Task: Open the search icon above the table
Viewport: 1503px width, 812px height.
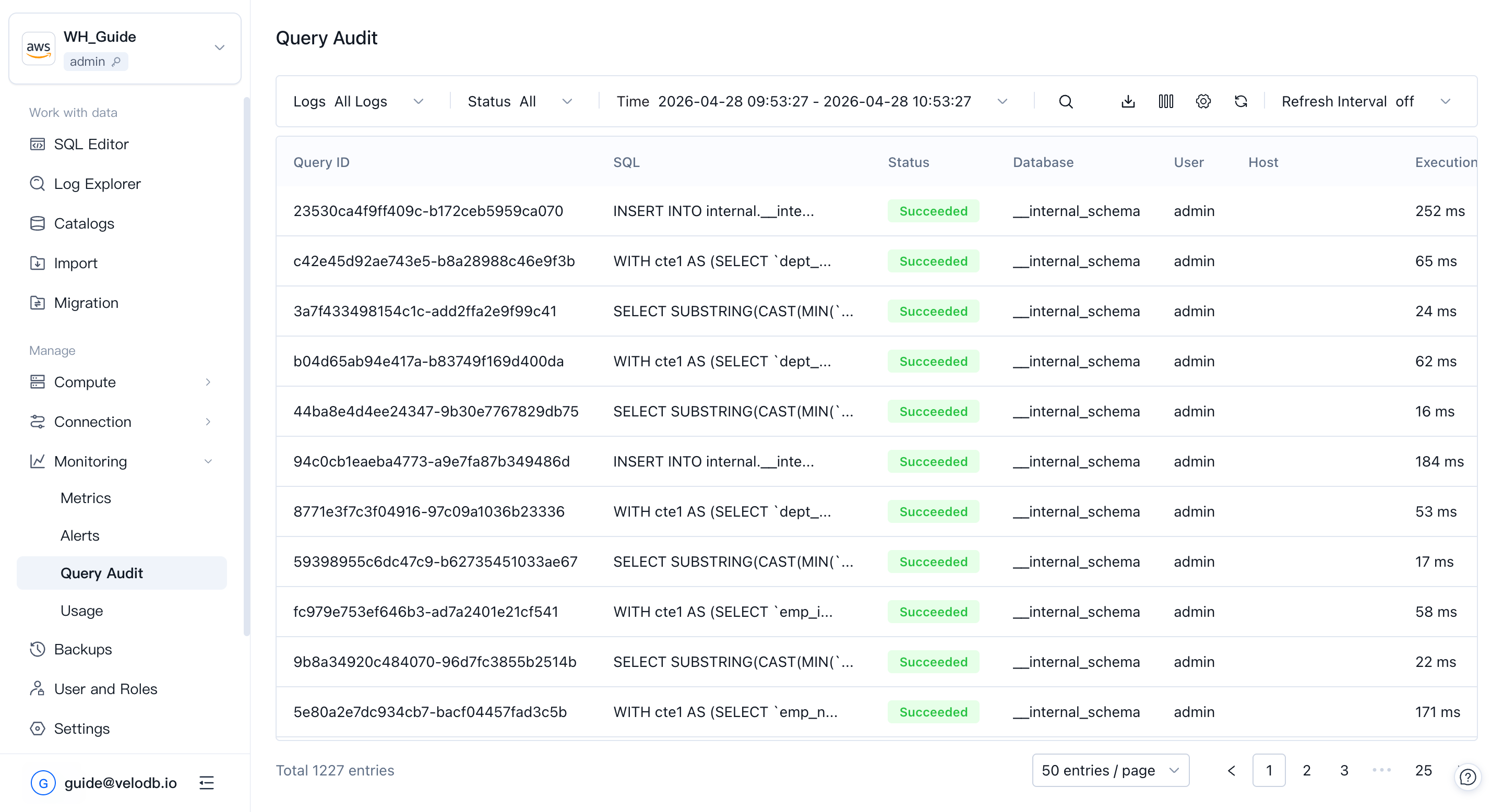Action: (x=1065, y=101)
